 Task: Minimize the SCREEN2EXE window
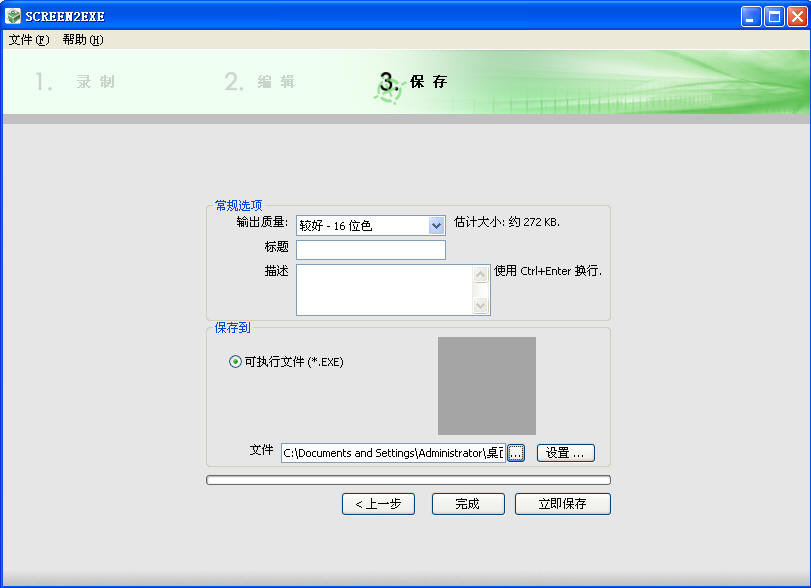[751, 17]
